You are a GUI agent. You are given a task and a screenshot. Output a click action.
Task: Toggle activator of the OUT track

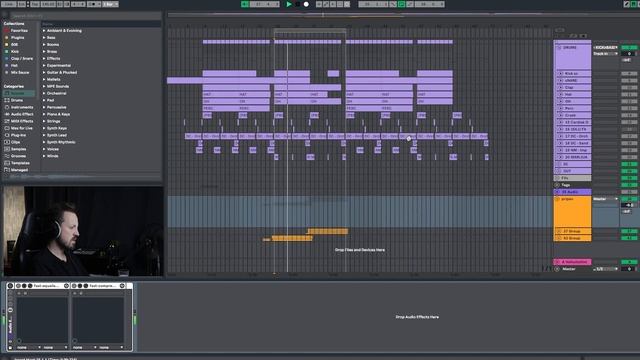pyautogui.click(x=629, y=171)
